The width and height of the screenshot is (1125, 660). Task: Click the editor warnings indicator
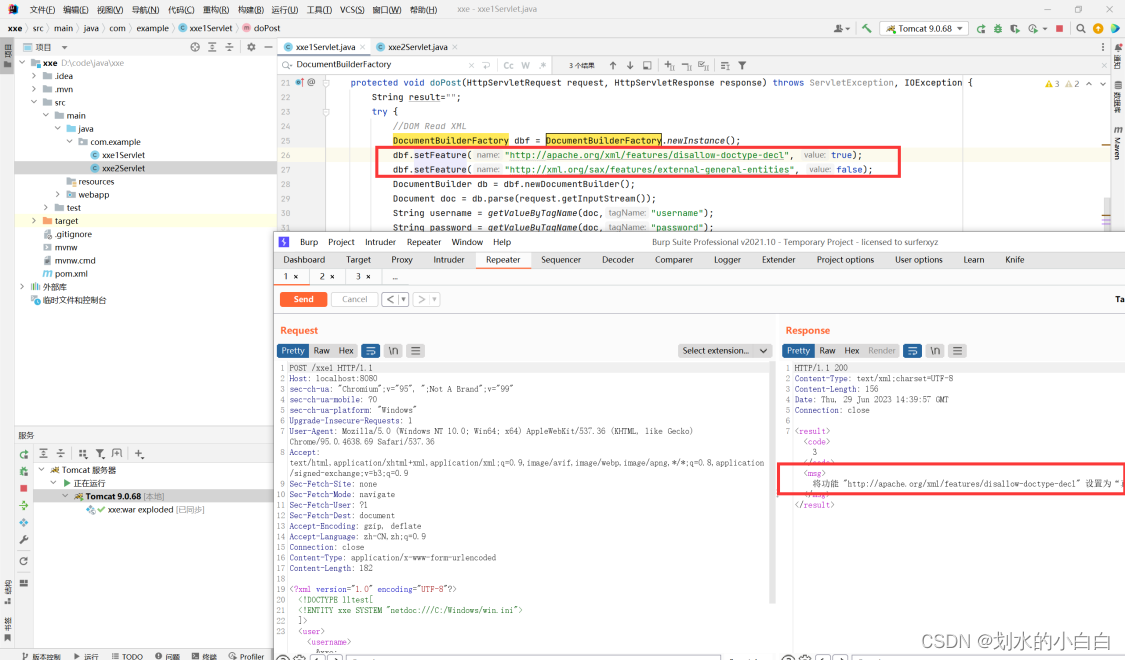(x=1062, y=84)
